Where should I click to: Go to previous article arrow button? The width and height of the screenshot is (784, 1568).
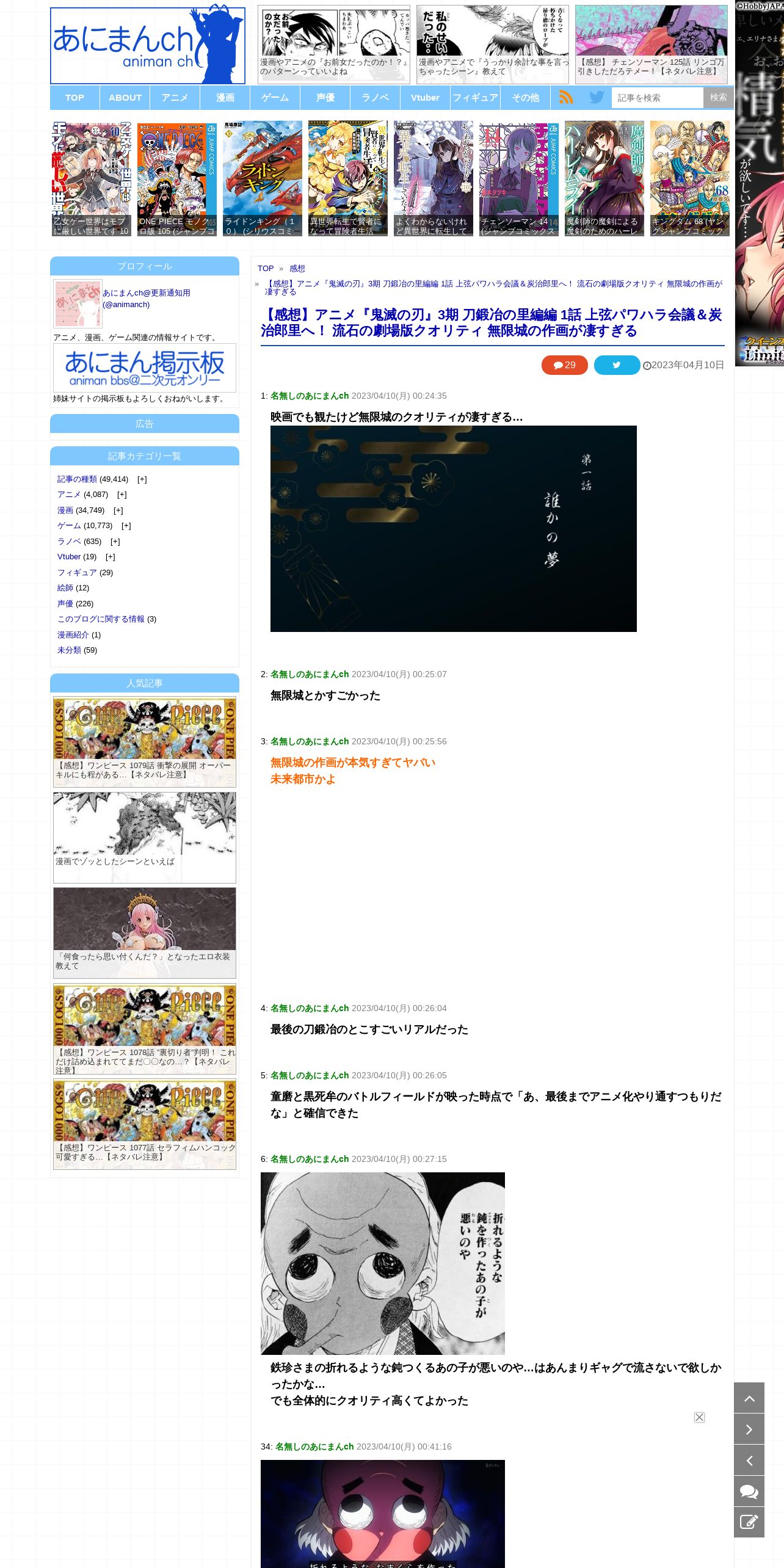tap(749, 1460)
